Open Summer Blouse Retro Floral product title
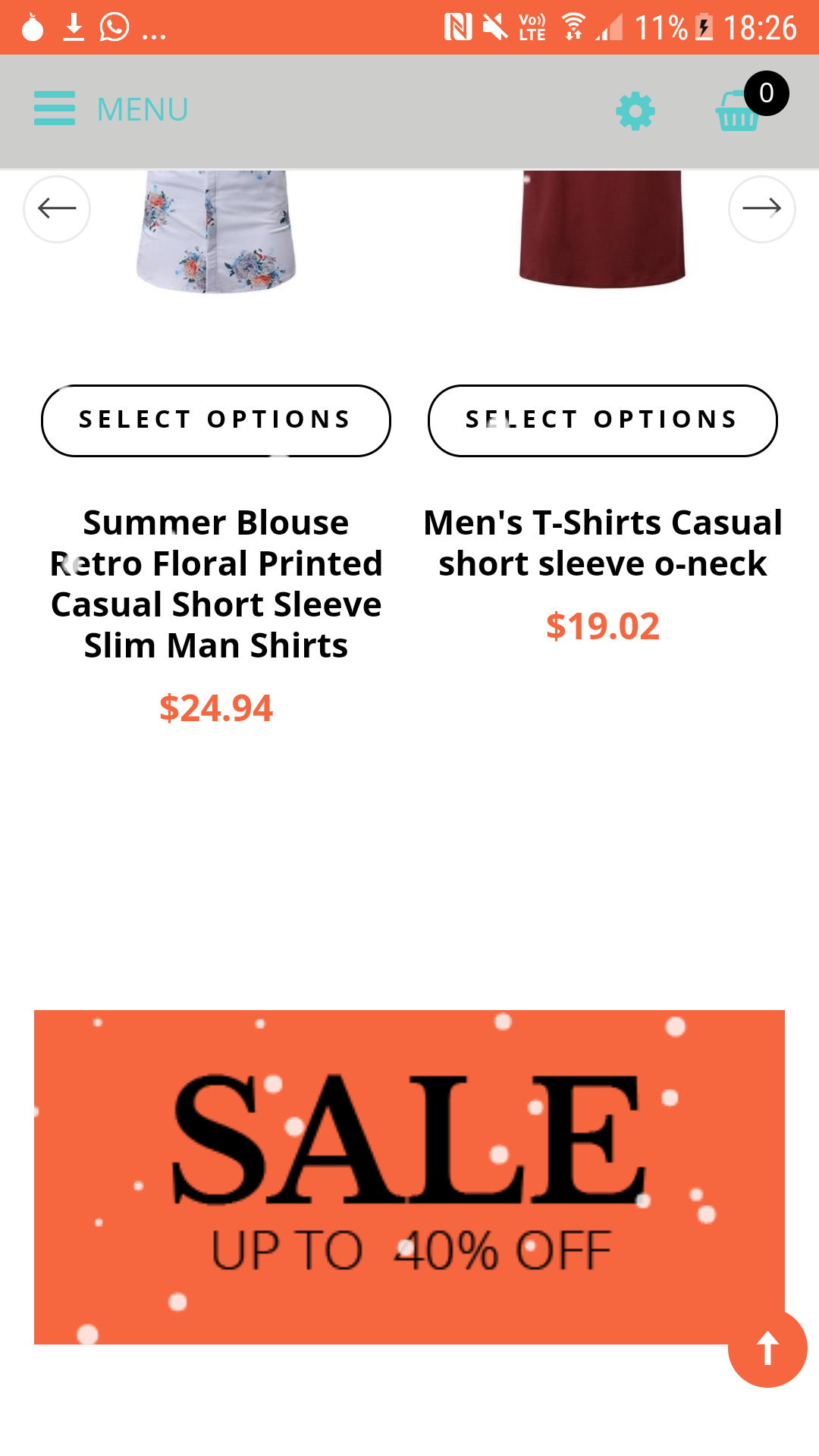 pos(216,584)
